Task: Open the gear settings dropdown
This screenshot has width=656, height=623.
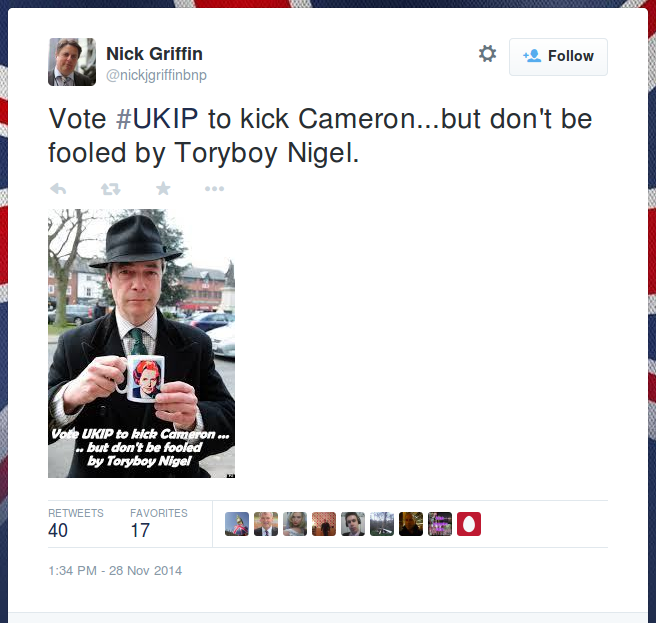Action: [487, 54]
